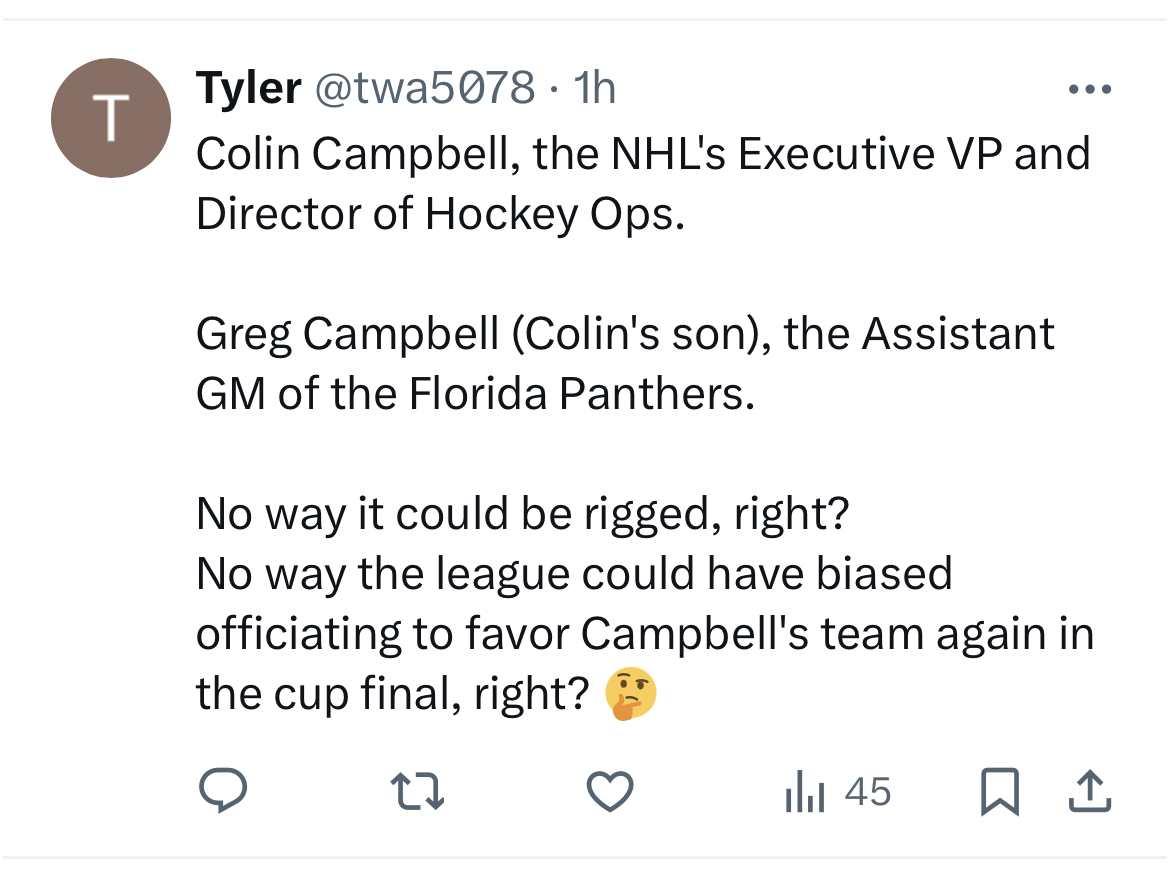Viewport: 1170px width, 879px height.
Task: Click the @twa5078 handle
Action: (x=425, y=88)
